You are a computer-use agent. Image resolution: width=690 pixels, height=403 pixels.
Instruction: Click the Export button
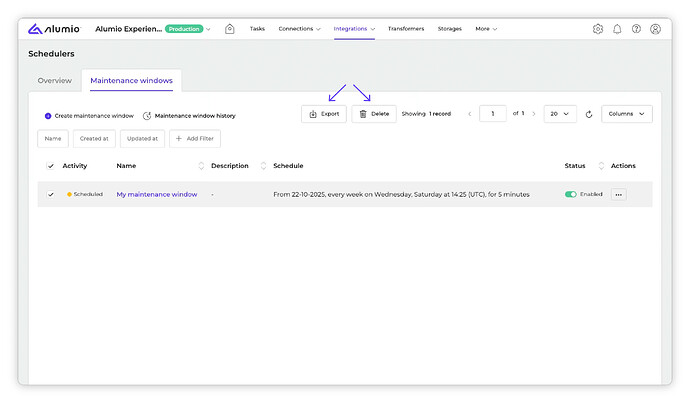[x=324, y=114]
